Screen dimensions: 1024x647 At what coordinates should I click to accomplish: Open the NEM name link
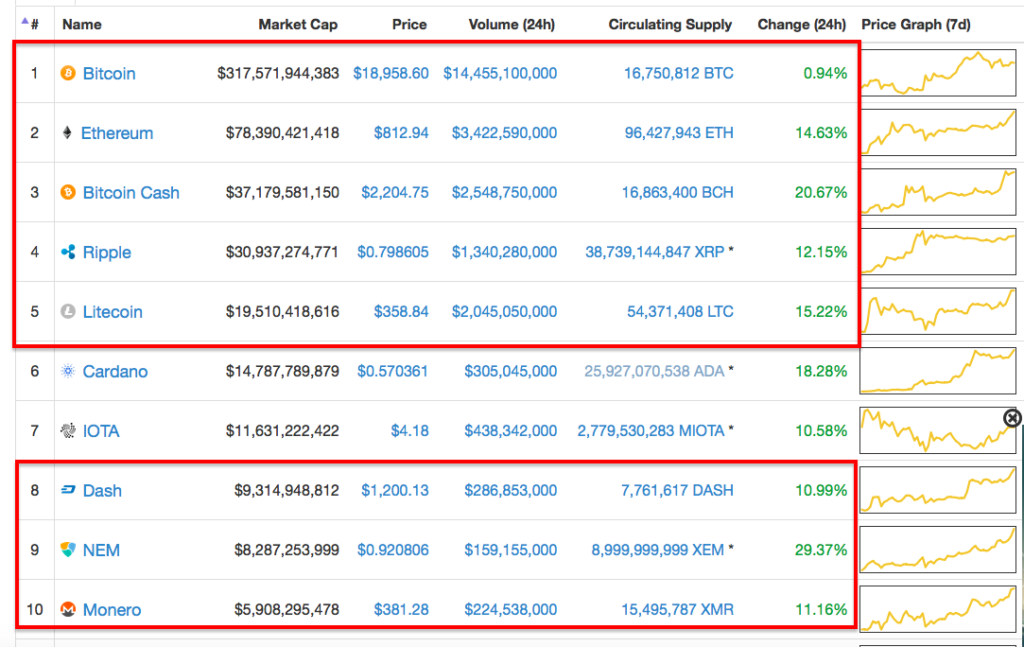click(101, 550)
